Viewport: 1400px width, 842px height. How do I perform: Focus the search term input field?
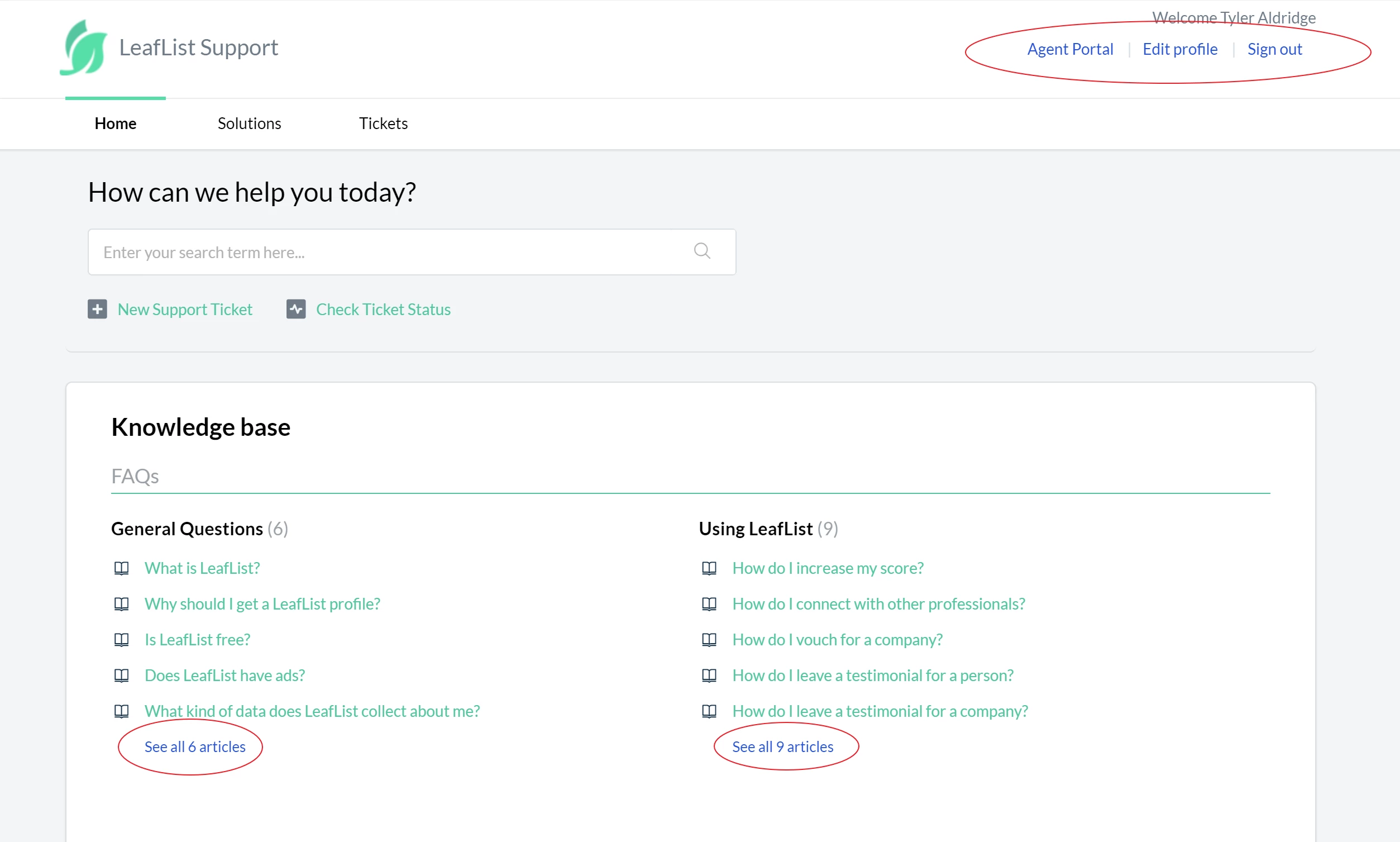pos(412,252)
